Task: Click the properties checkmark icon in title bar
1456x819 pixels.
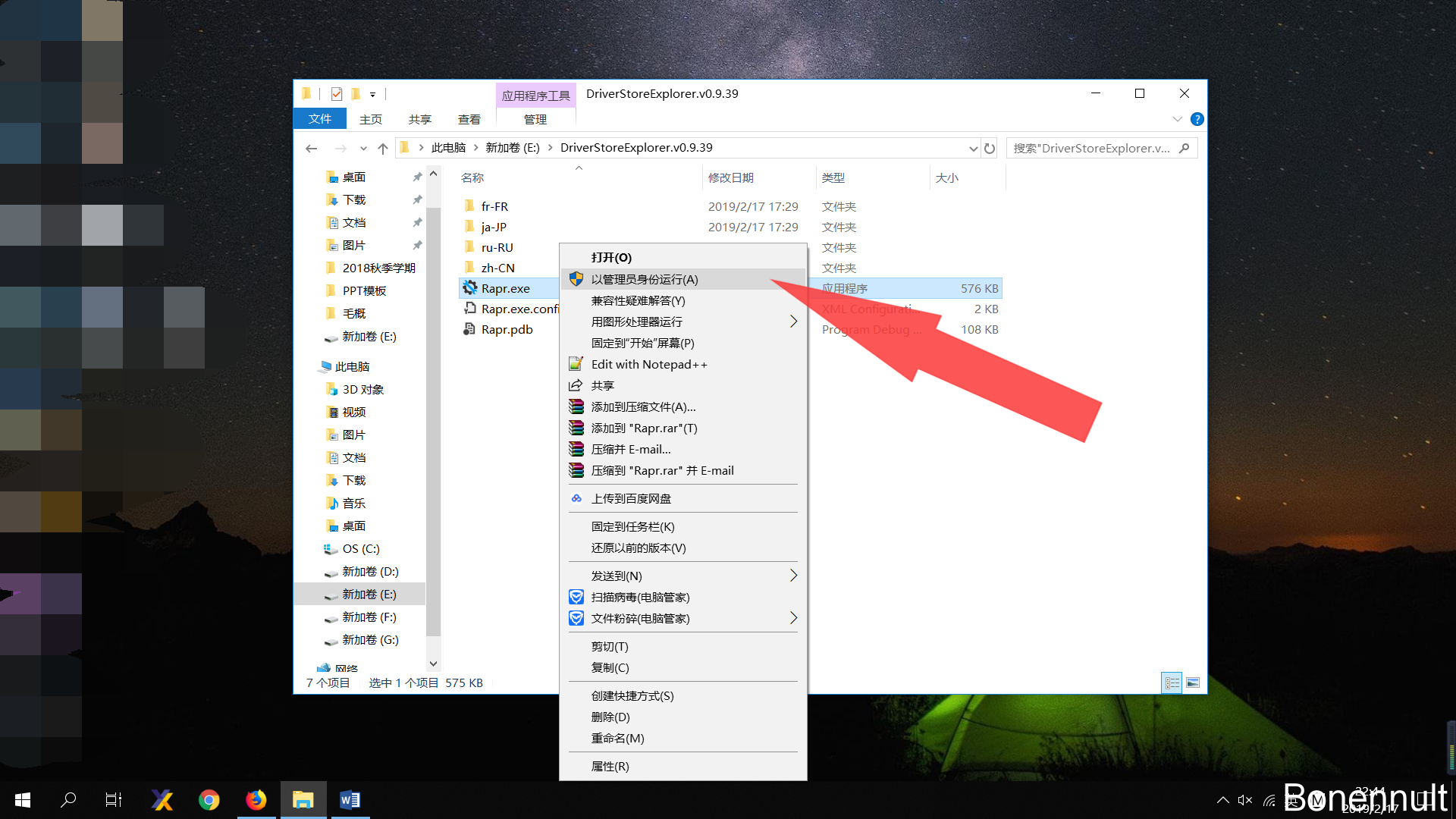Action: pyautogui.click(x=337, y=94)
